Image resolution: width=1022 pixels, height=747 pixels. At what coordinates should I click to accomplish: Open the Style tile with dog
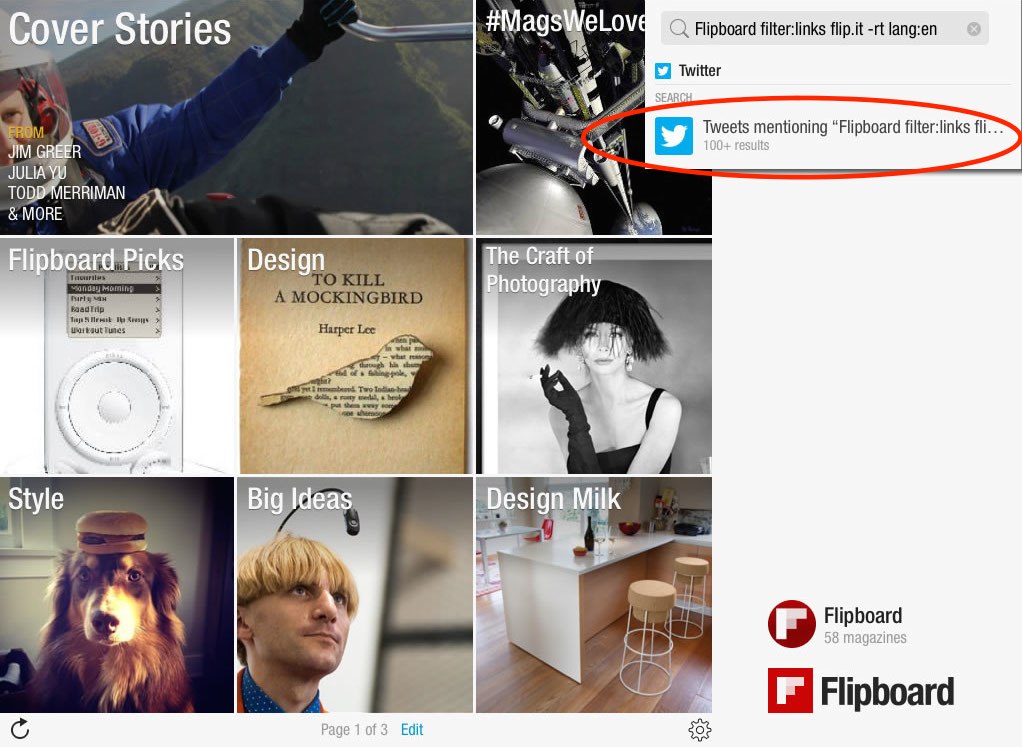coord(117,595)
